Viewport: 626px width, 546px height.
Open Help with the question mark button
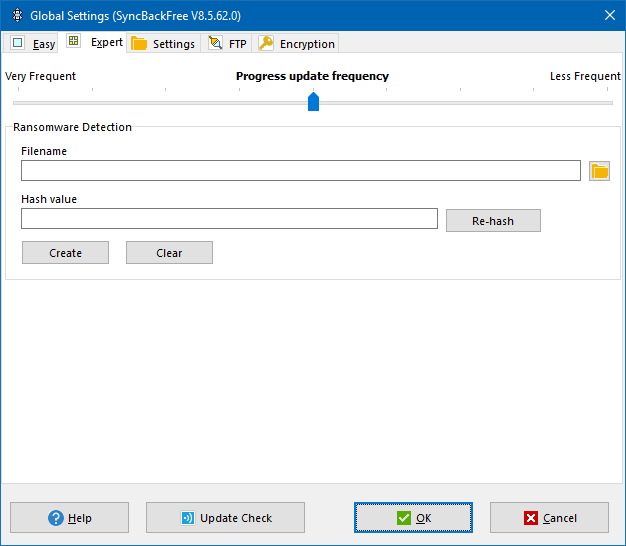pyautogui.click(x=69, y=518)
